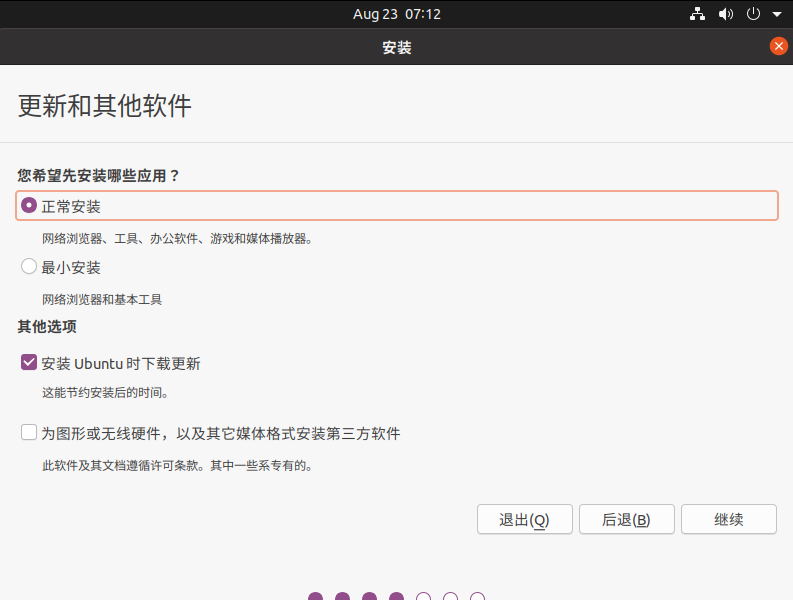Expand the system menu dropdown arrow
793x600 pixels.
[x=777, y=14]
